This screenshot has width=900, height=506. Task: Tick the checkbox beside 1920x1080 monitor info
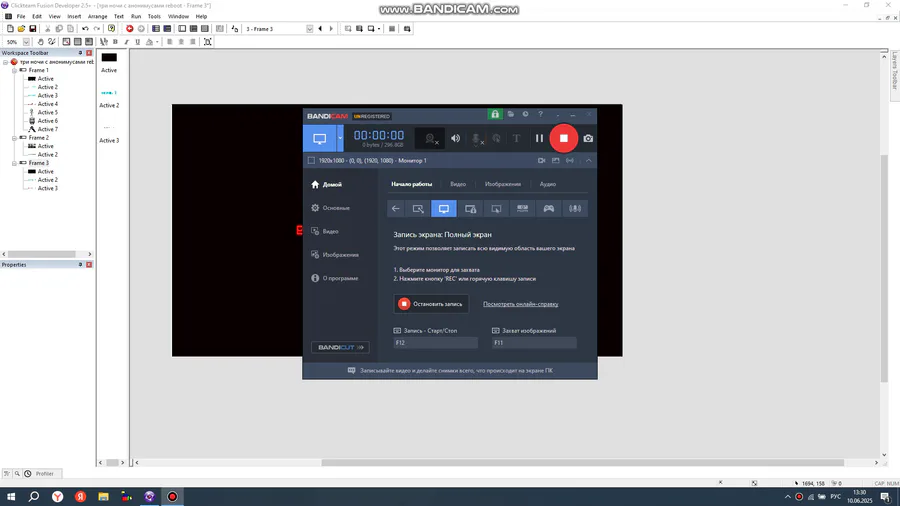pos(311,161)
